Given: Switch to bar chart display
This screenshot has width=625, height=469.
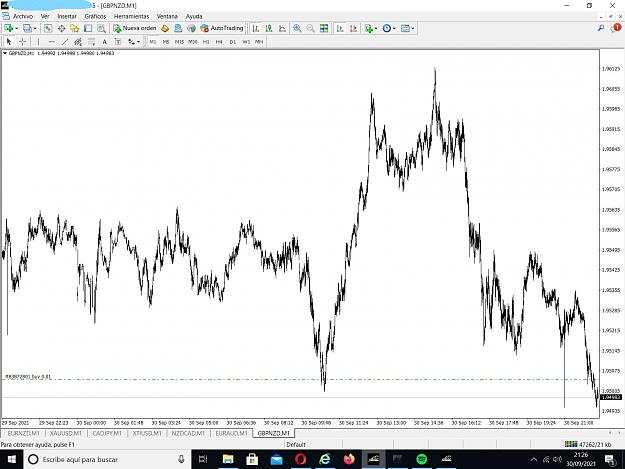Looking at the screenshot, I should [x=256, y=28].
